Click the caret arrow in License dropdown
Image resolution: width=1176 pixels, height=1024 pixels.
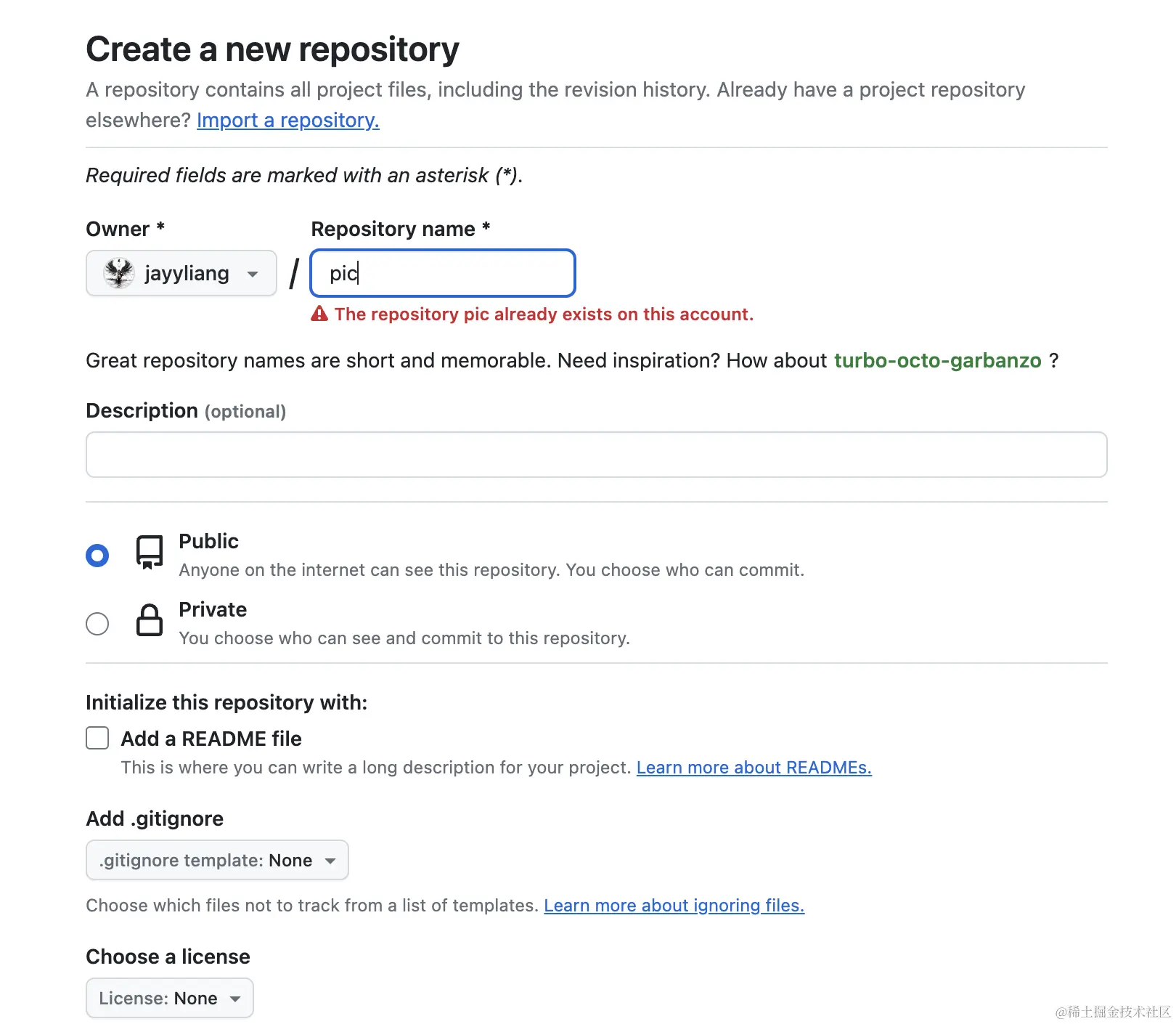[x=235, y=999]
